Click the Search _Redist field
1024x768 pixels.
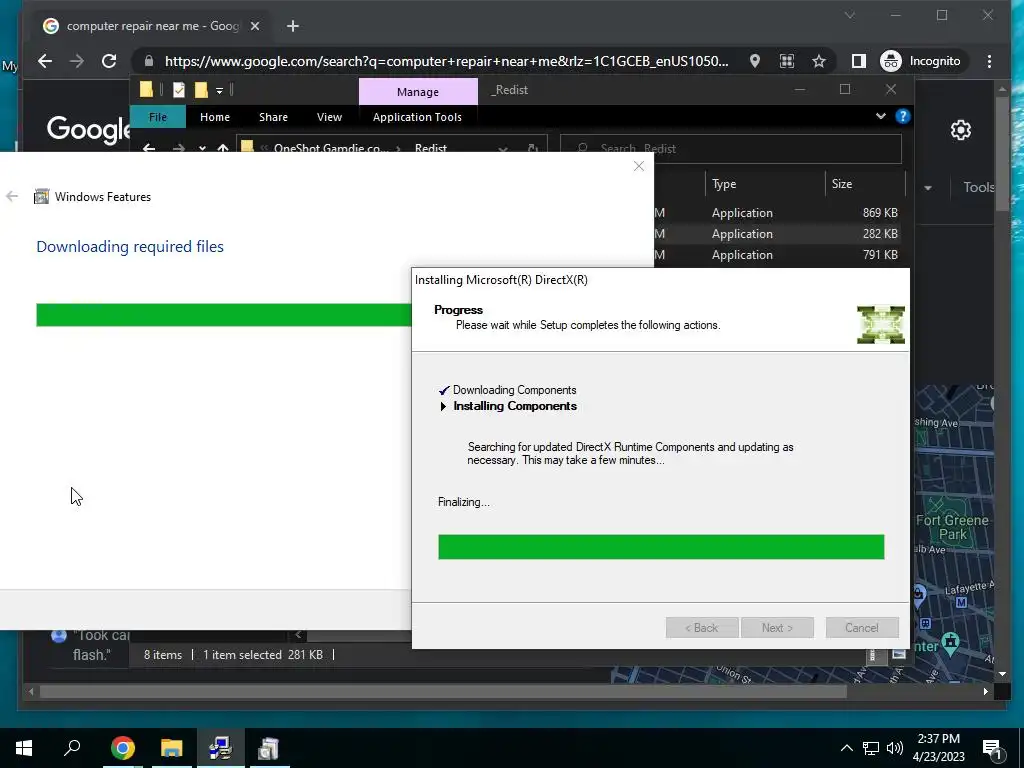pos(731,148)
